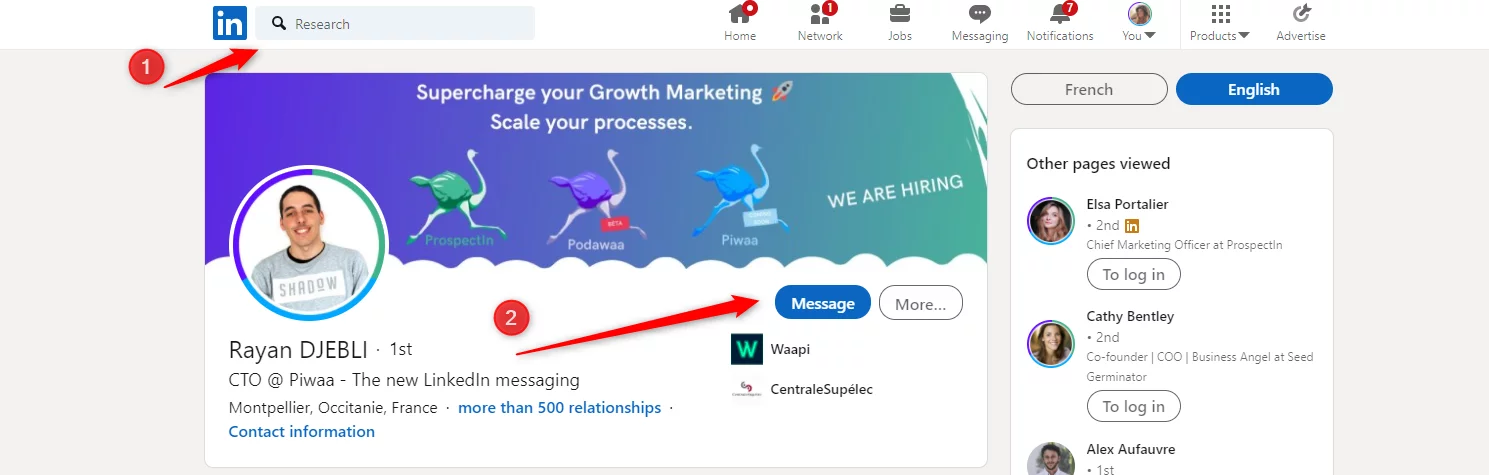This screenshot has height=475, width=1489.
Task: Click To log in under Elsa Portalier
Action: pyautogui.click(x=1134, y=274)
